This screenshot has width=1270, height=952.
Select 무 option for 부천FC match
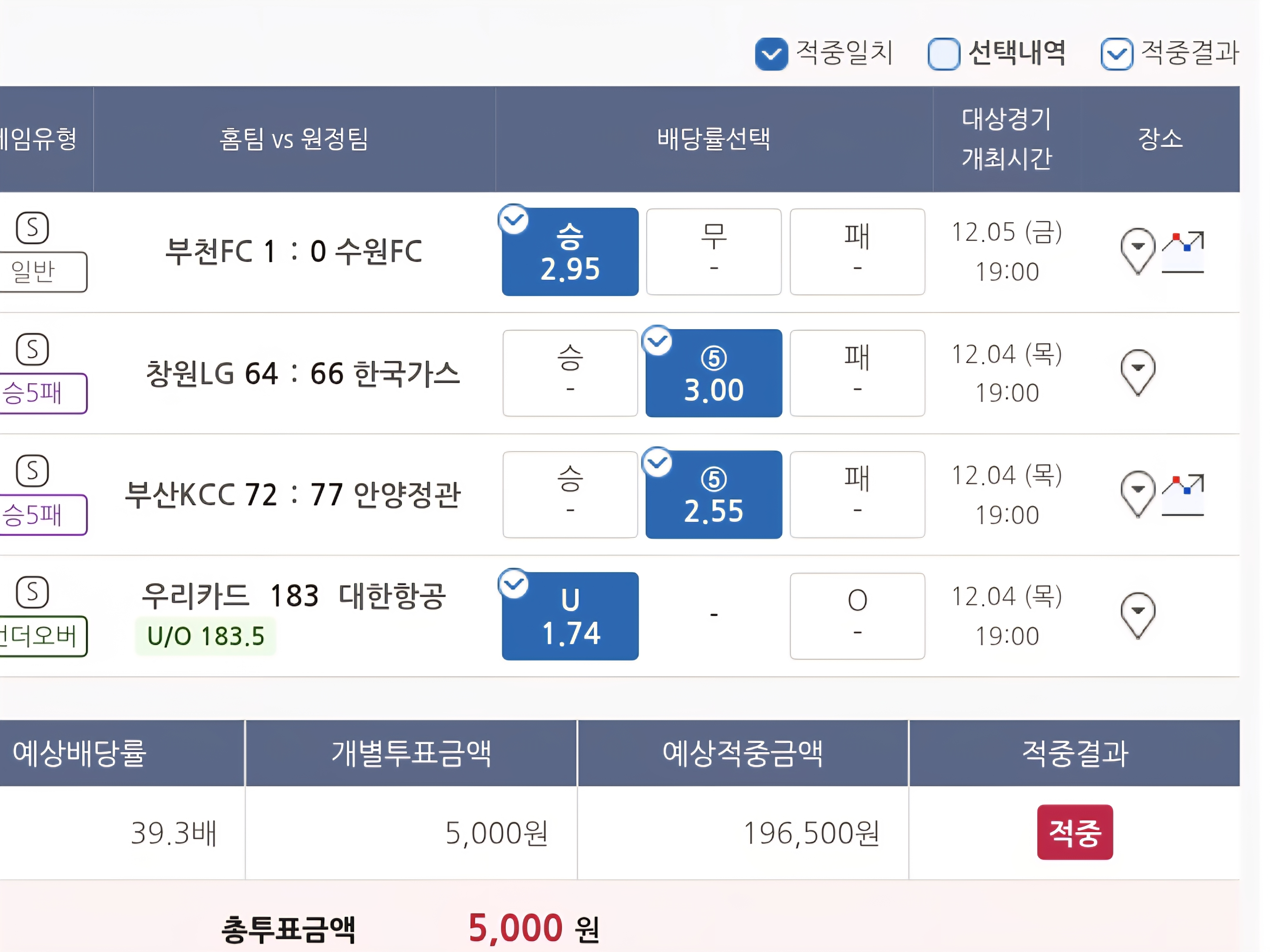[x=713, y=252]
